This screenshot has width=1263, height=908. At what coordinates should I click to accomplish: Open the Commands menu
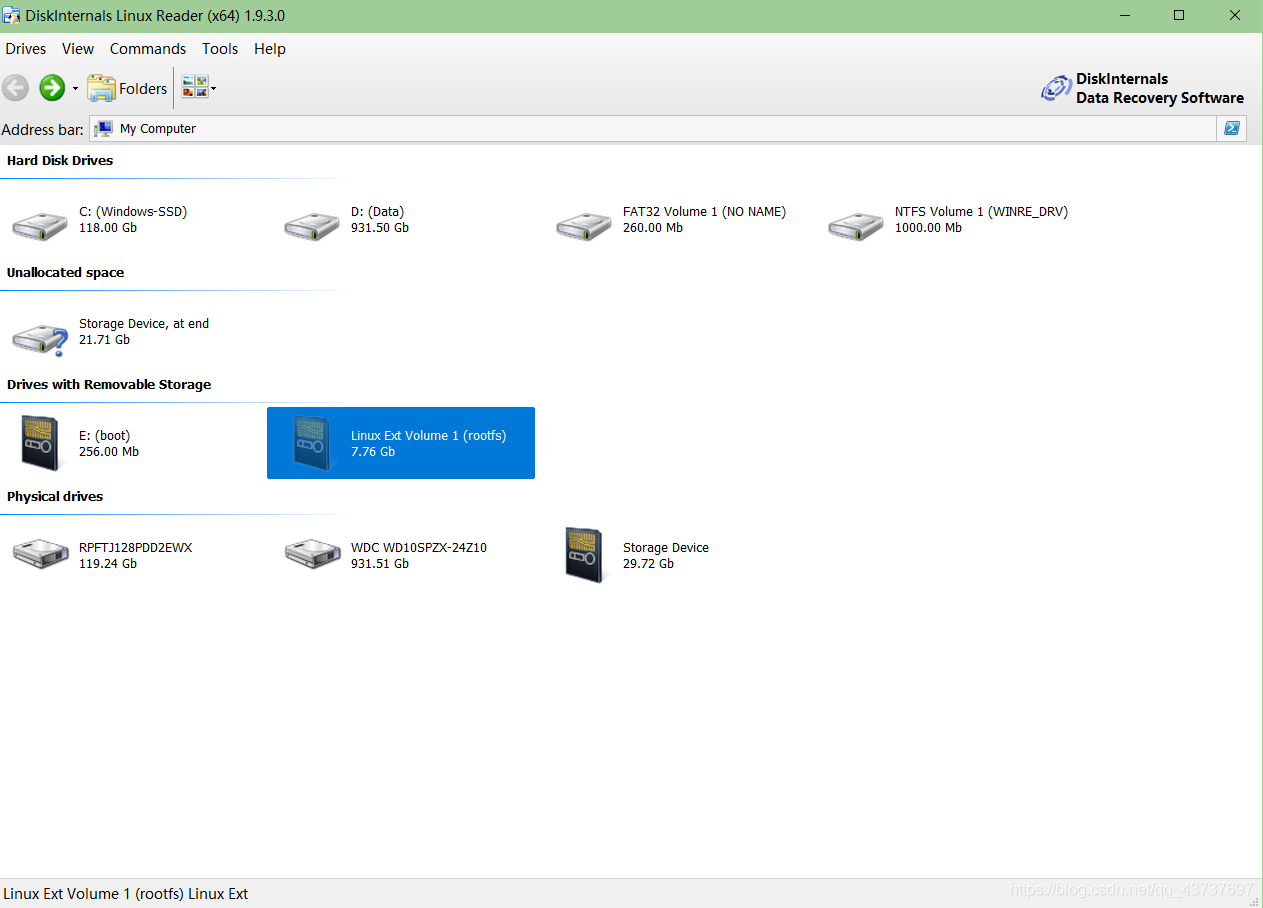click(x=148, y=49)
